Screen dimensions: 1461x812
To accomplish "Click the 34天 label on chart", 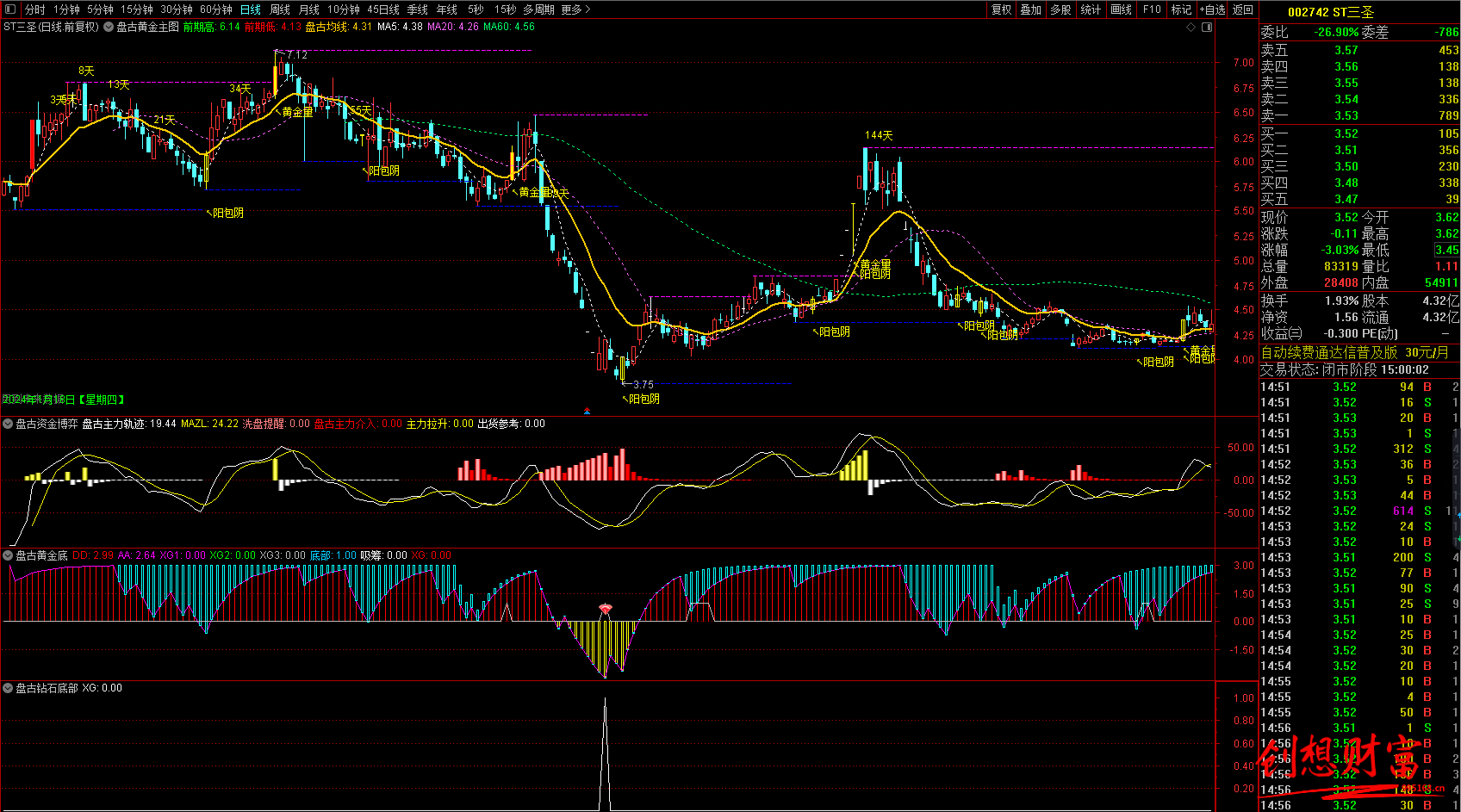I will click(239, 89).
